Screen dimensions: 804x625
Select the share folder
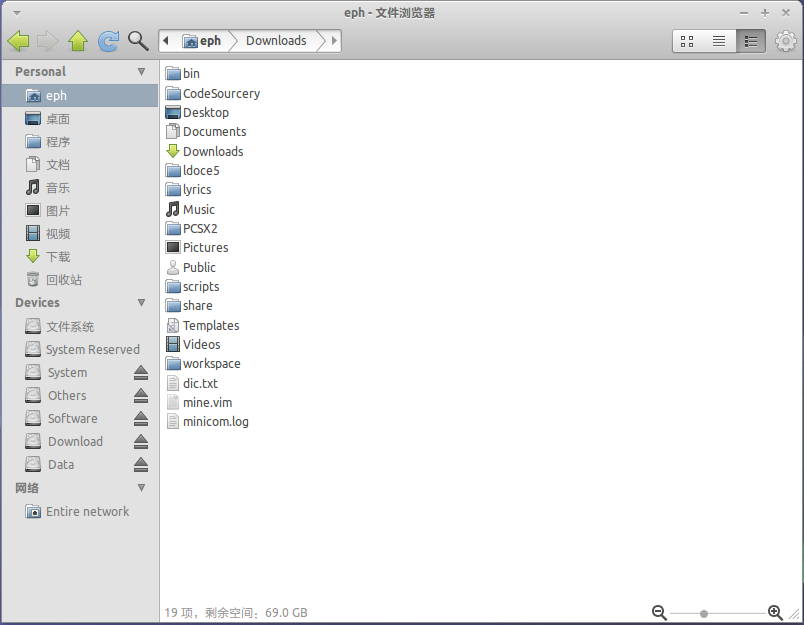[x=189, y=306]
